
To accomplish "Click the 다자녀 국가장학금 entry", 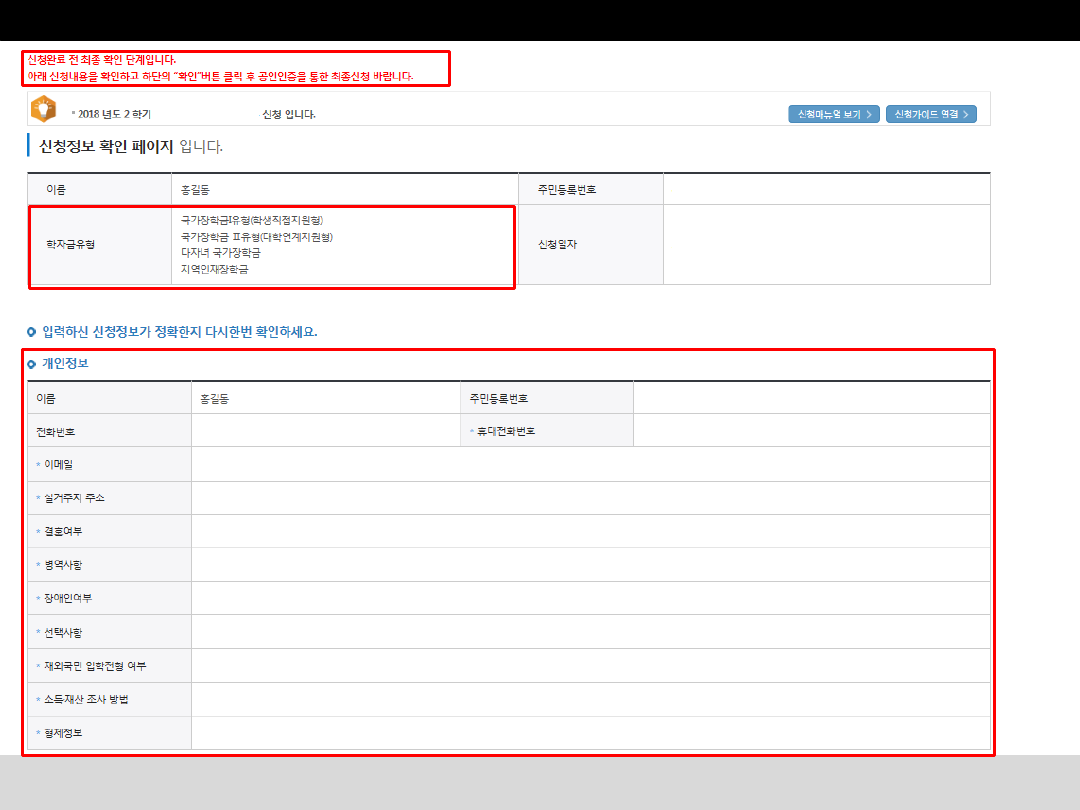I will click(220, 253).
